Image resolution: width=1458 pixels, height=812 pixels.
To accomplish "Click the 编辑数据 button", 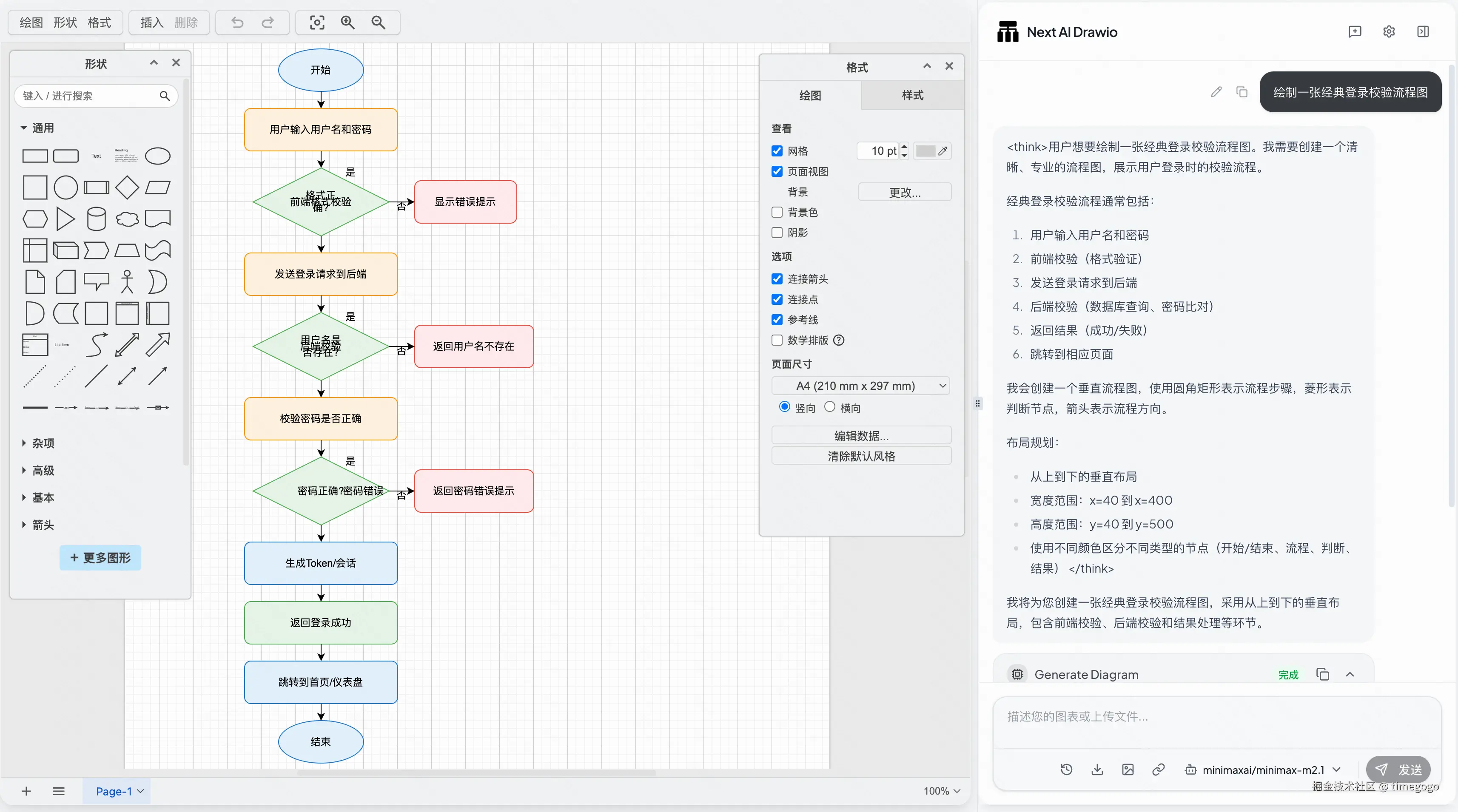I will [861, 436].
